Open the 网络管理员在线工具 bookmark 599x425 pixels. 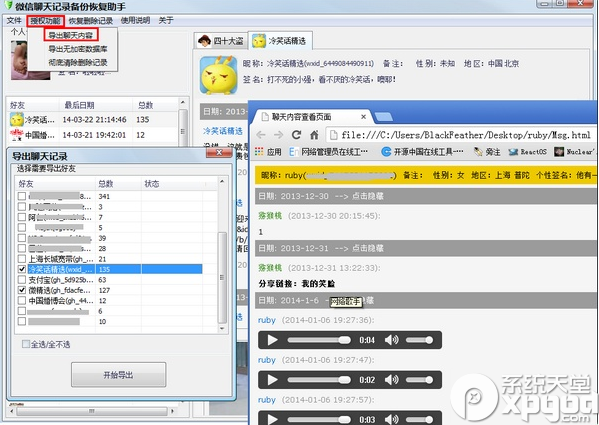tap(329, 152)
